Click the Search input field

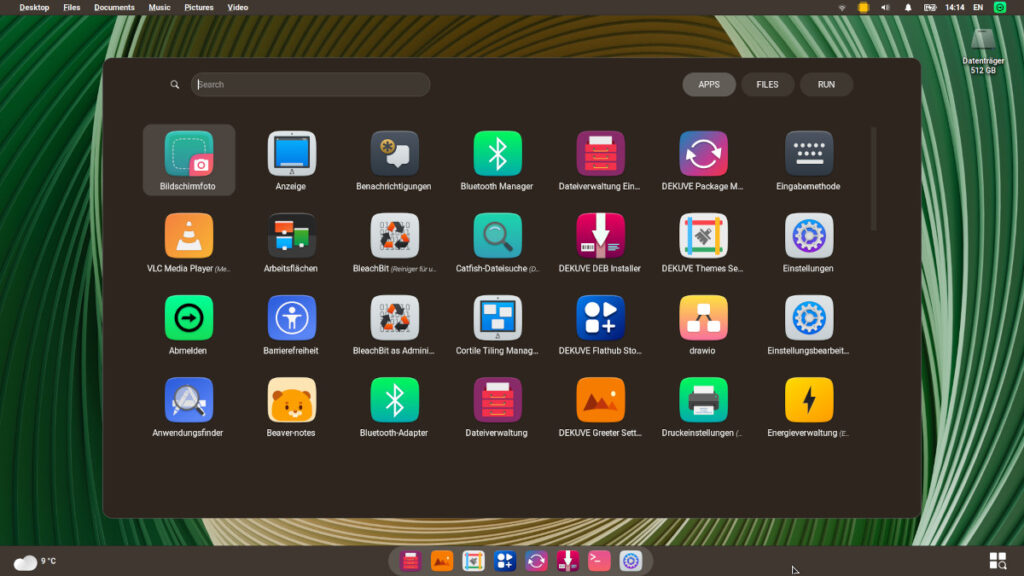click(310, 85)
